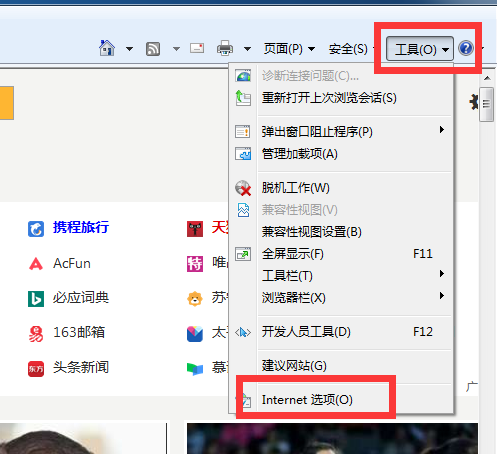
Task: Open the Print dropdown arrow
Action: pyautogui.click(x=247, y=49)
